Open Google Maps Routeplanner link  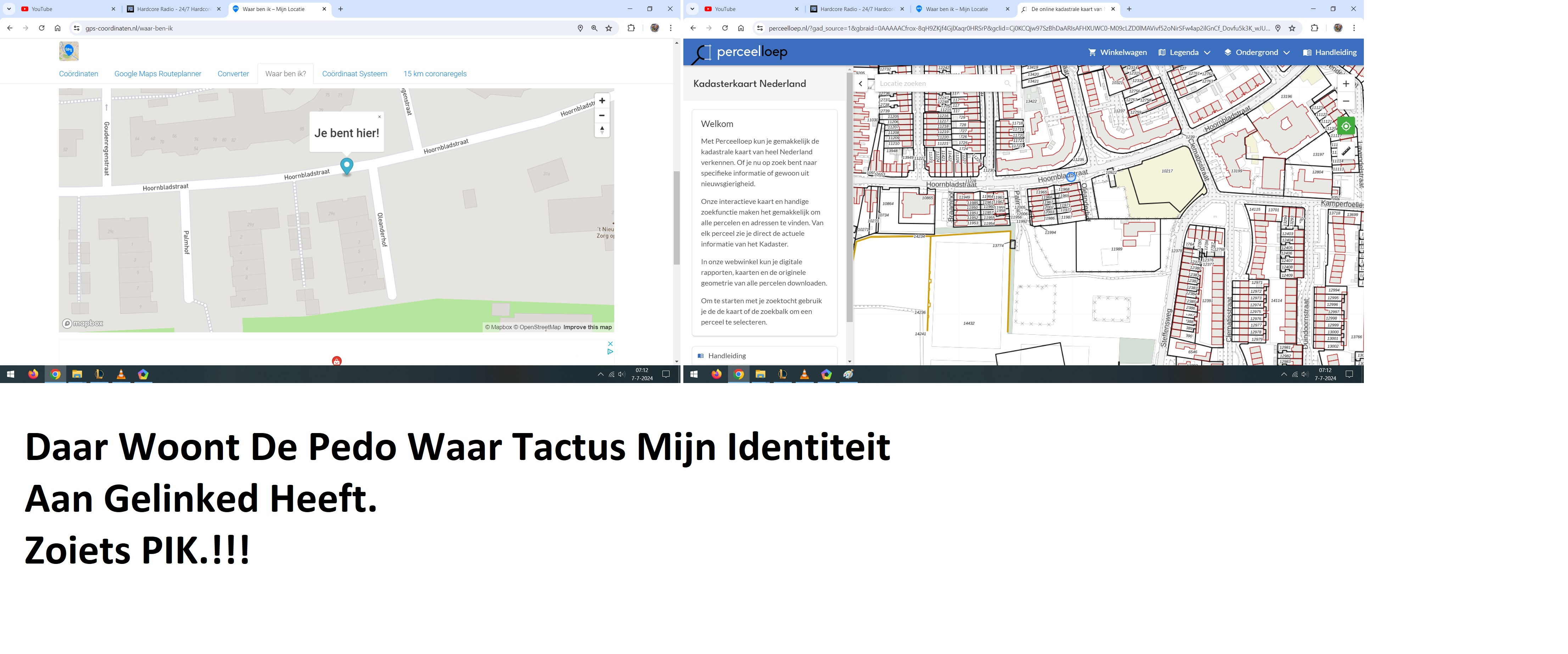(x=158, y=74)
